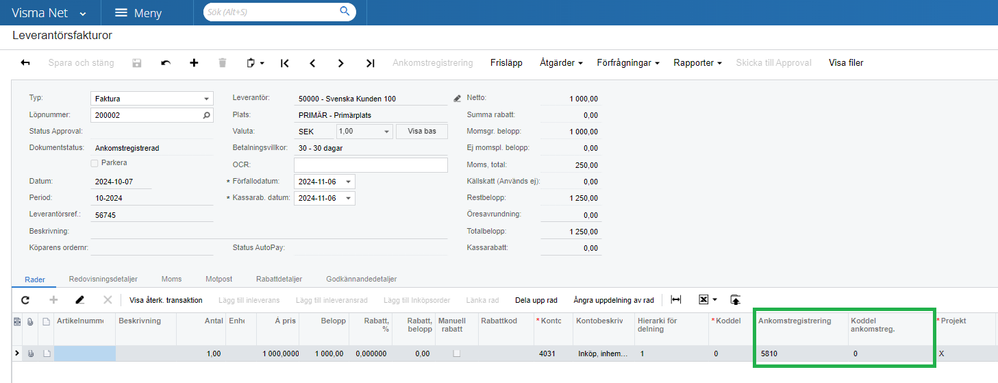Viewport: 998px width, 383px height.
Task: Jump to last record icon
Action: pyautogui.click(x=370, y=63)
